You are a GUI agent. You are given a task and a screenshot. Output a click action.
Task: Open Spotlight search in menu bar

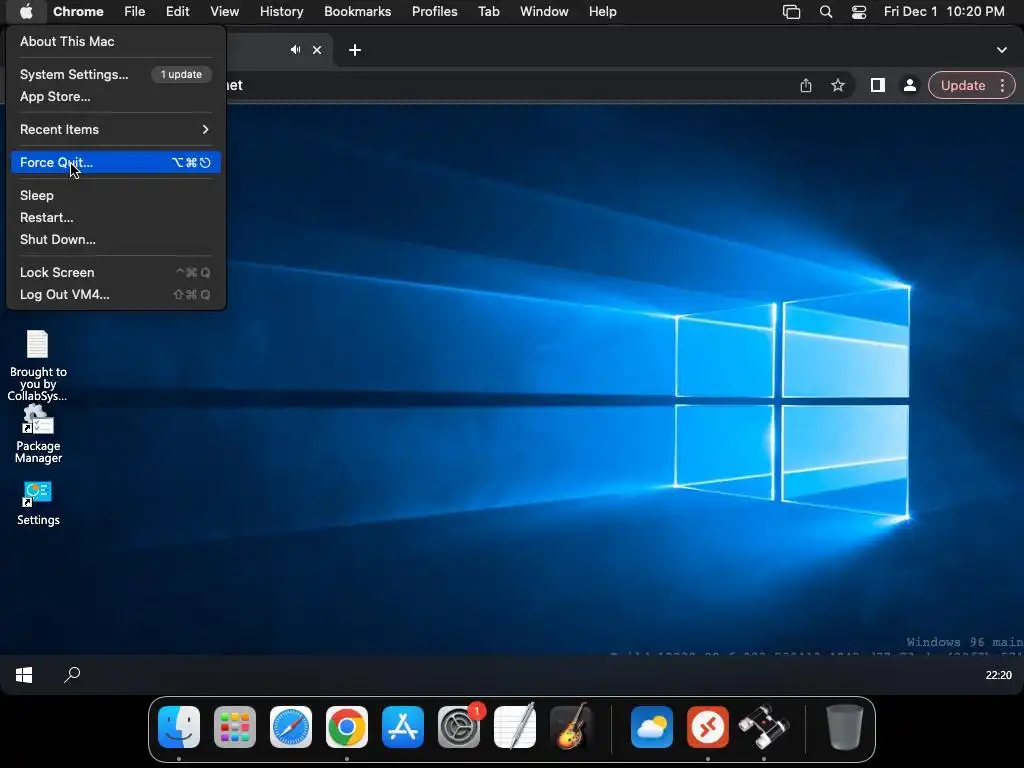(825, 12)
